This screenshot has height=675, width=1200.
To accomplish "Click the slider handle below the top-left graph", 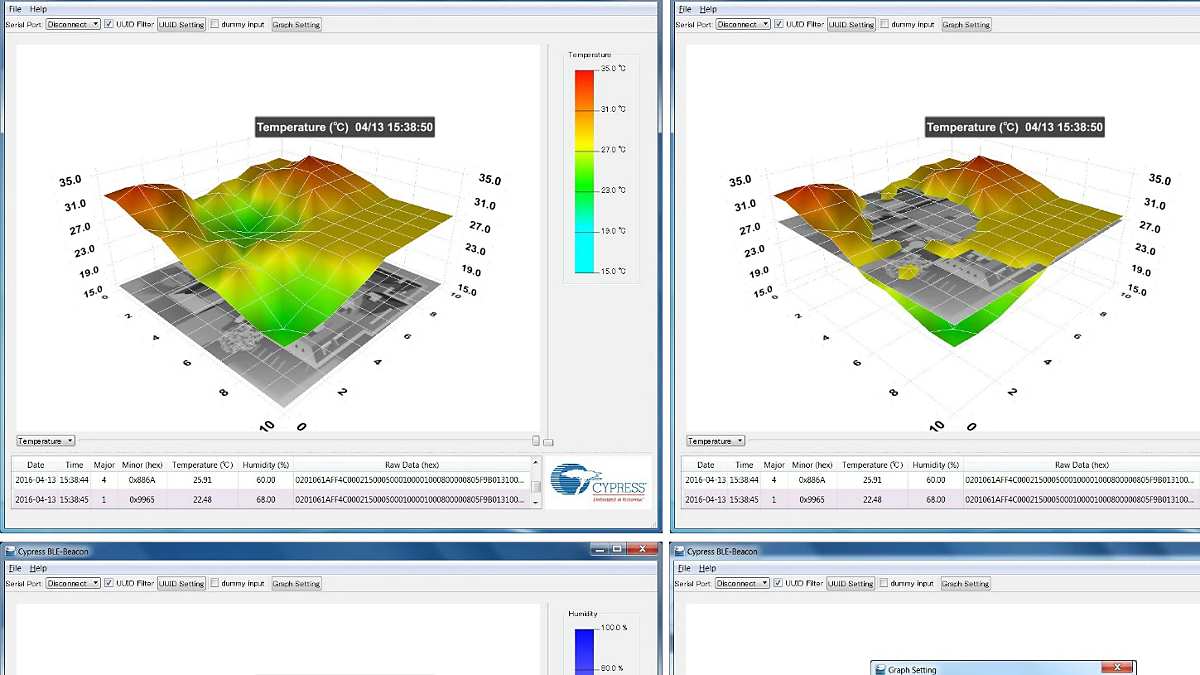I will [536, 441].
